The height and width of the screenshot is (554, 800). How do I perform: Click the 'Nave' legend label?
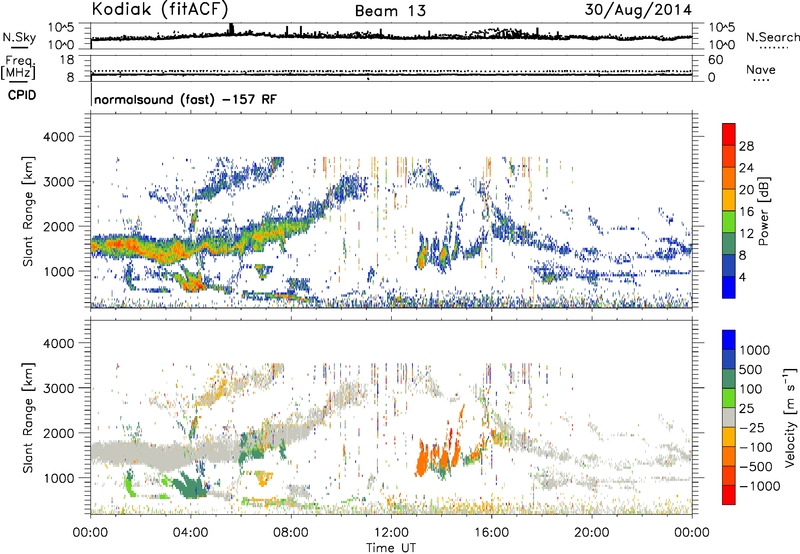tap(761, 69)
